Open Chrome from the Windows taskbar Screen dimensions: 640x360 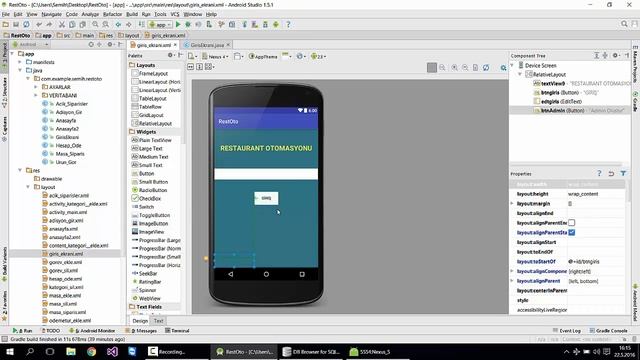[x=91, y=351]
